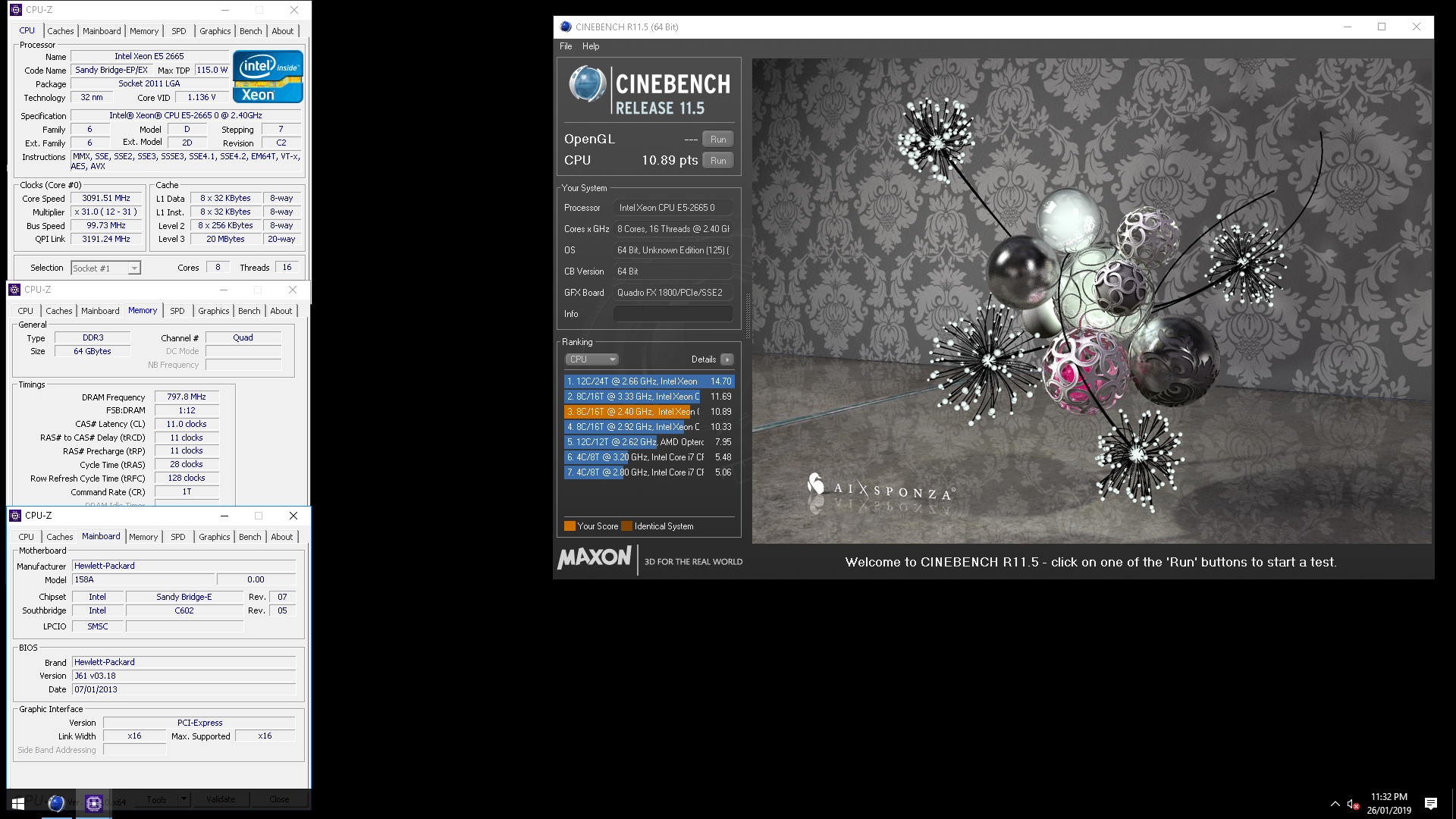This screenshot has width=1456, height=819.
Task: Select SPD tab in the Mainboard CPU-Z window
Action: [178, 537]
